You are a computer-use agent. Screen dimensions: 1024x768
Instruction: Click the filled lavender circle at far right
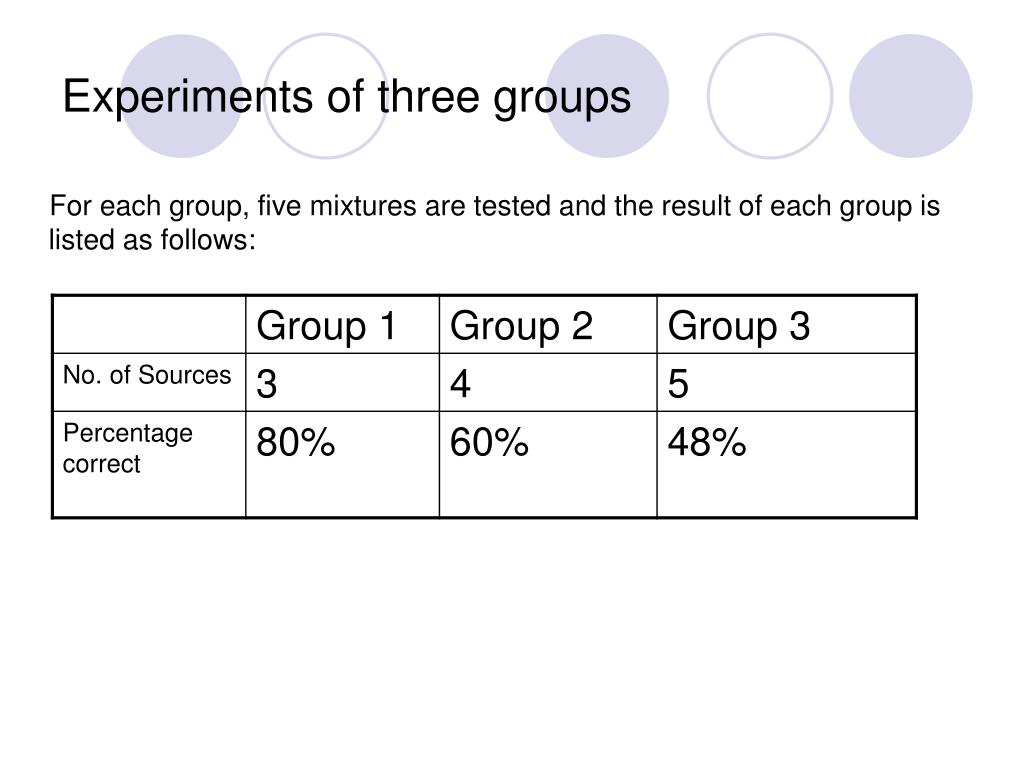(910, 96)
